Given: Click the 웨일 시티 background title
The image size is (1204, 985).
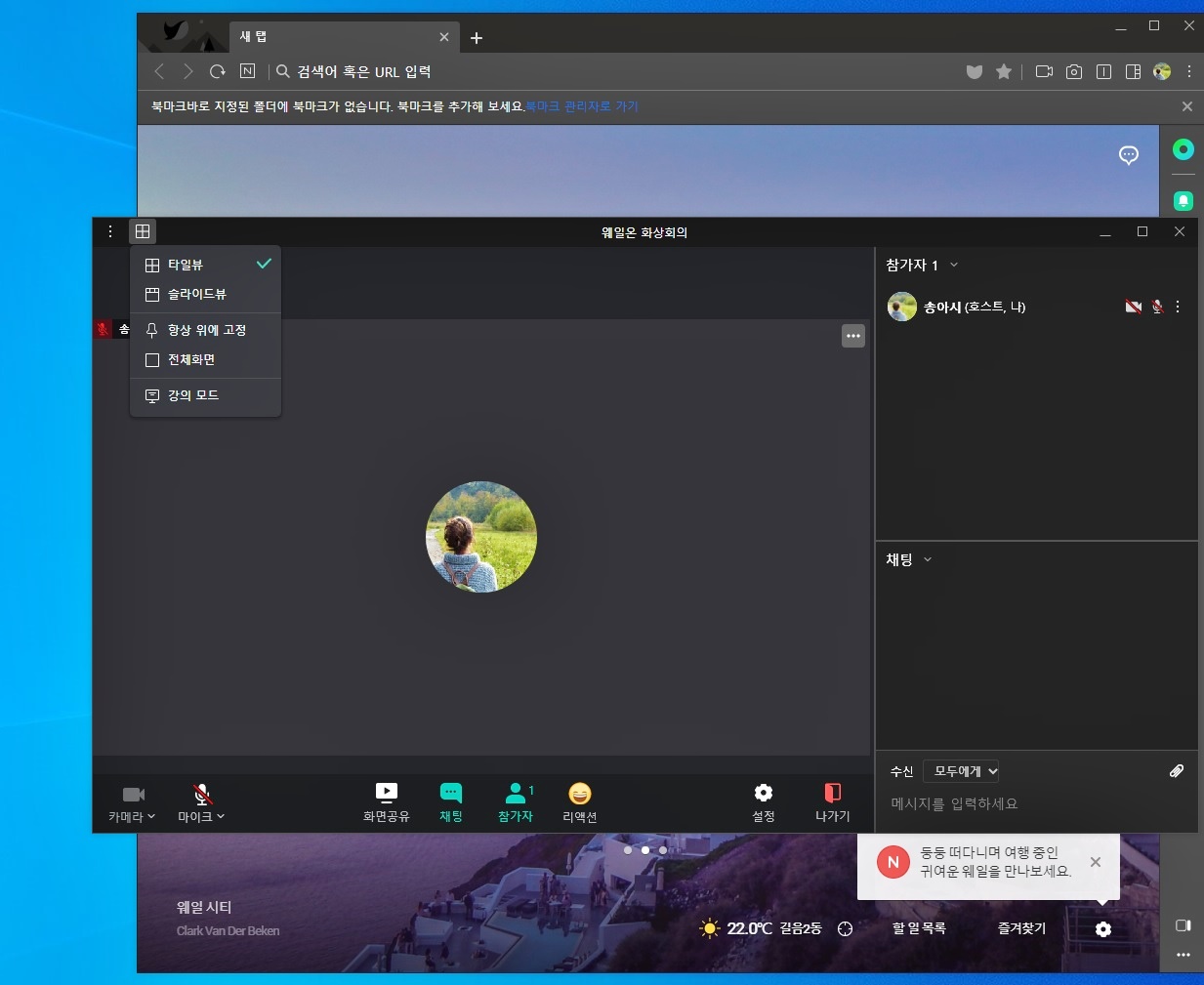Looking at the screenshot, I should 204,908.
